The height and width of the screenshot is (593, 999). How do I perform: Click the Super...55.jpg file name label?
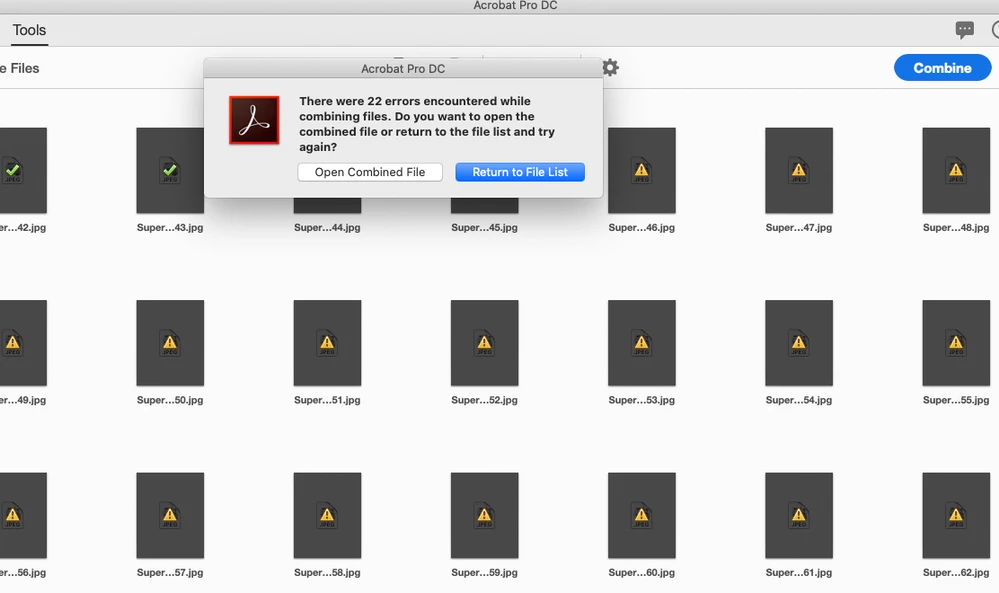point(956,400)
